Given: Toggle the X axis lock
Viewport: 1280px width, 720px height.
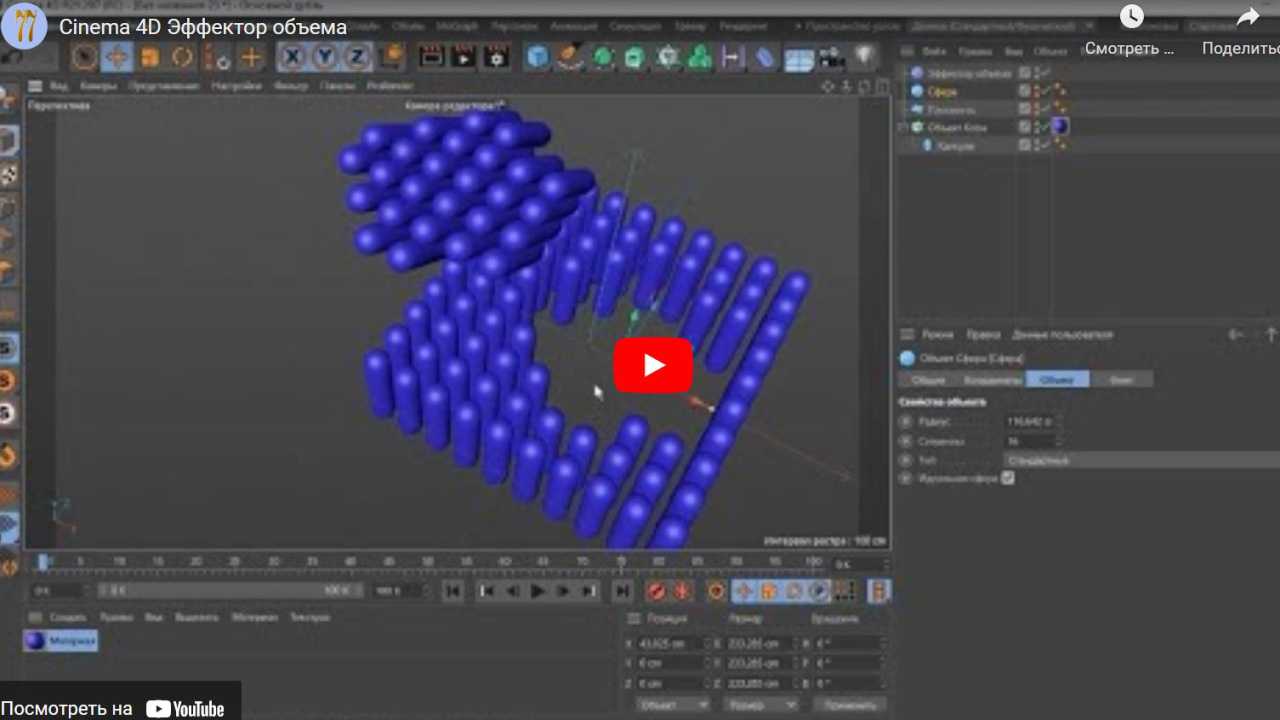Looking at the screenshot, I should [291, 57].
